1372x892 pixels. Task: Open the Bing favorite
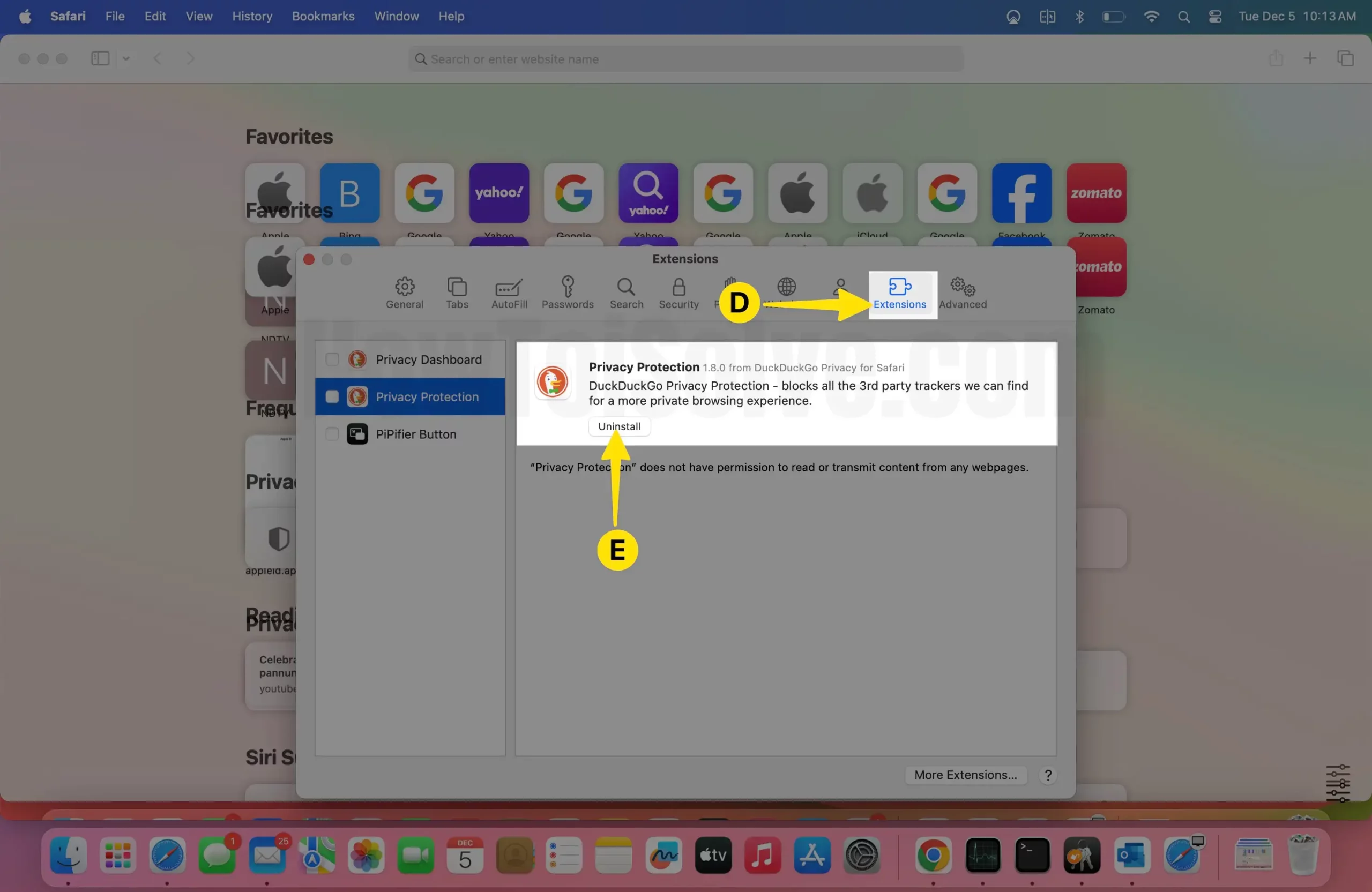click(349, 193)
